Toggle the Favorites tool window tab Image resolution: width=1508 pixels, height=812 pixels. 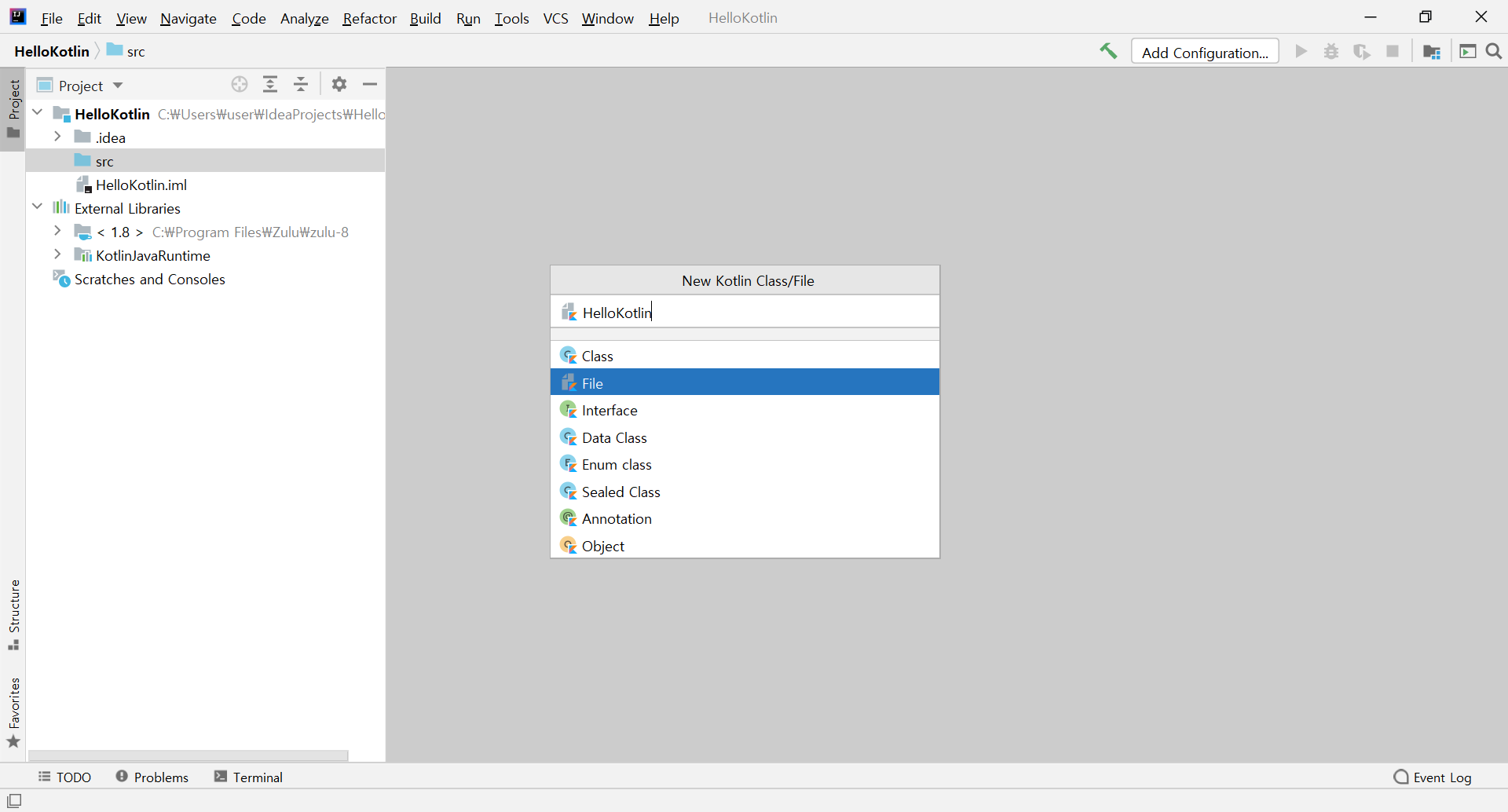click(13, 712)
